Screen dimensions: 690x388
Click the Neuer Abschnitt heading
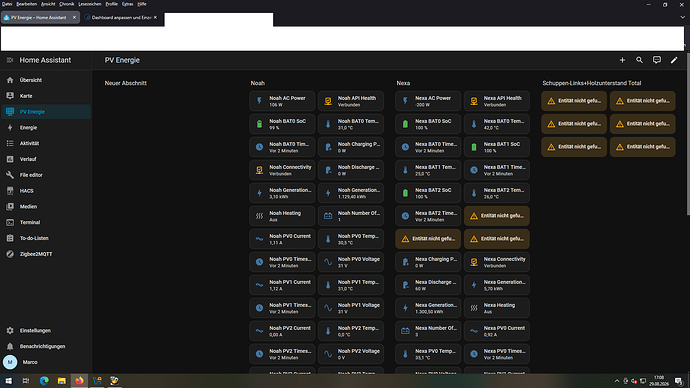pos(126,83)
